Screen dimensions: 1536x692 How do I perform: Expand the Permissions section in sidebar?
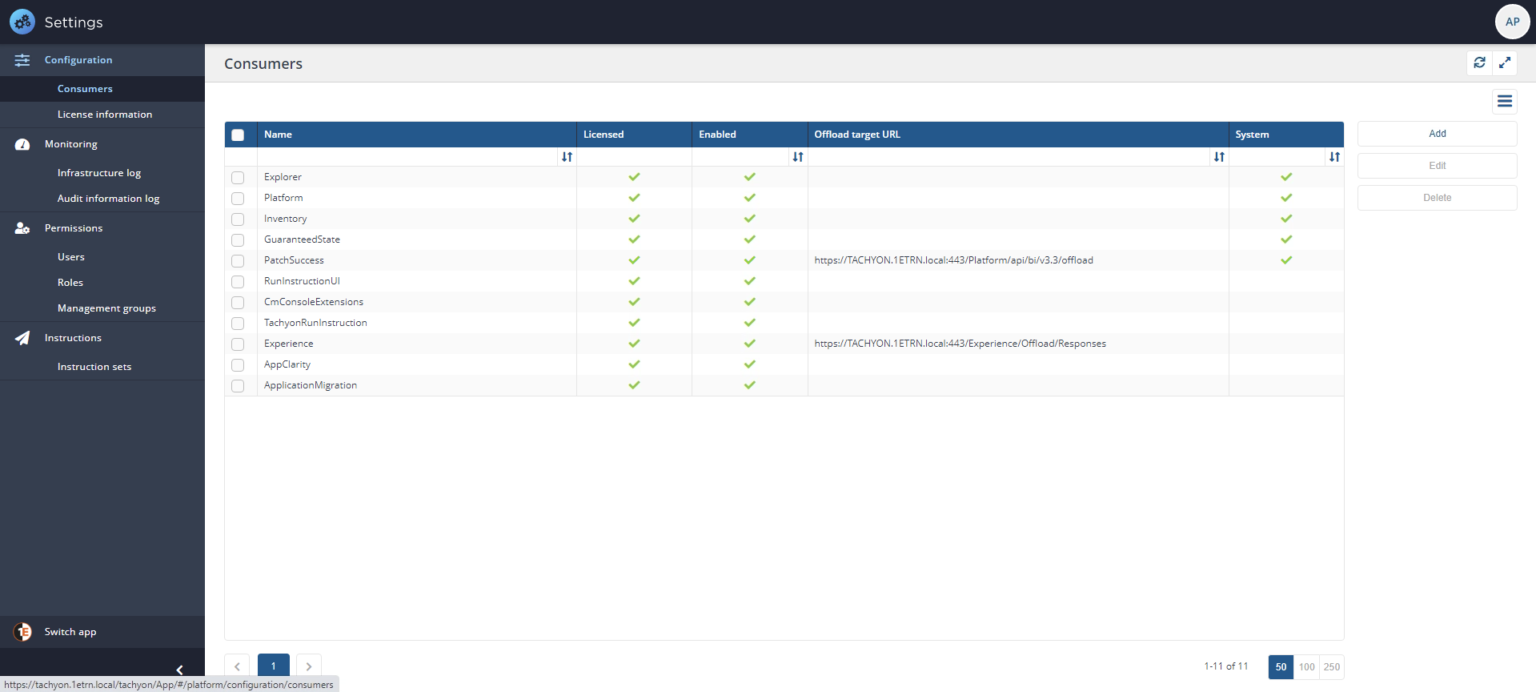click(x=73, y=228)
